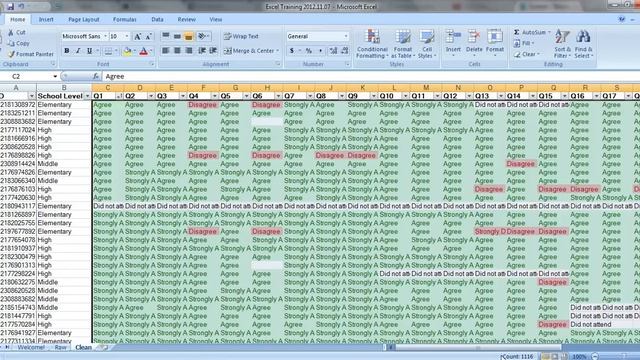Toggle middle vertical alignment
This screenshot has height=360, width=640.
177,36
